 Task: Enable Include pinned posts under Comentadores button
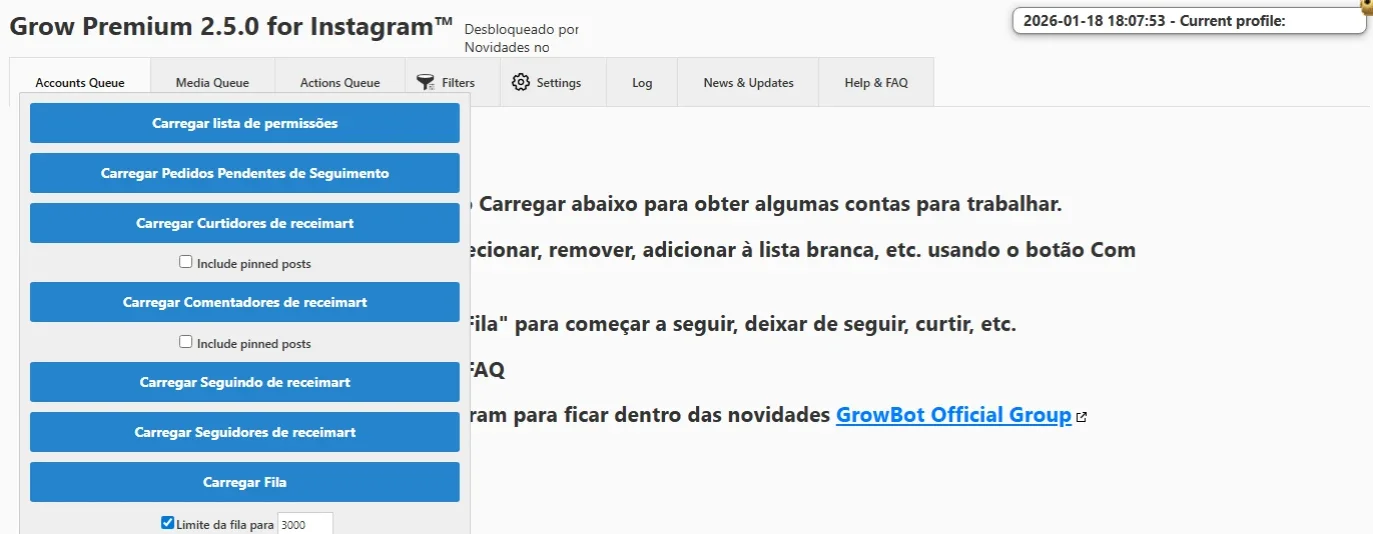click(186, 342)
